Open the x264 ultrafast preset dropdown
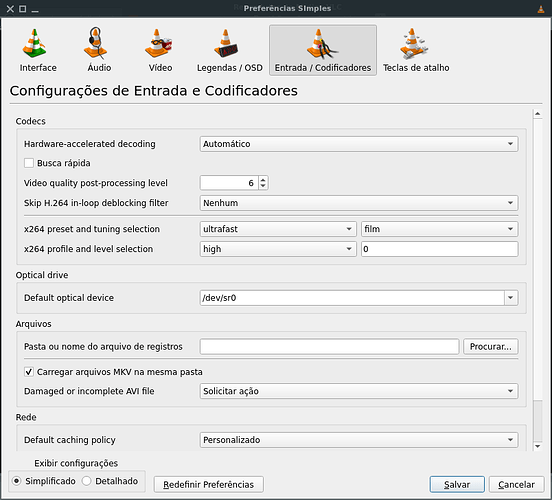Viewport: 552px width, 500px height. (278, 229)
